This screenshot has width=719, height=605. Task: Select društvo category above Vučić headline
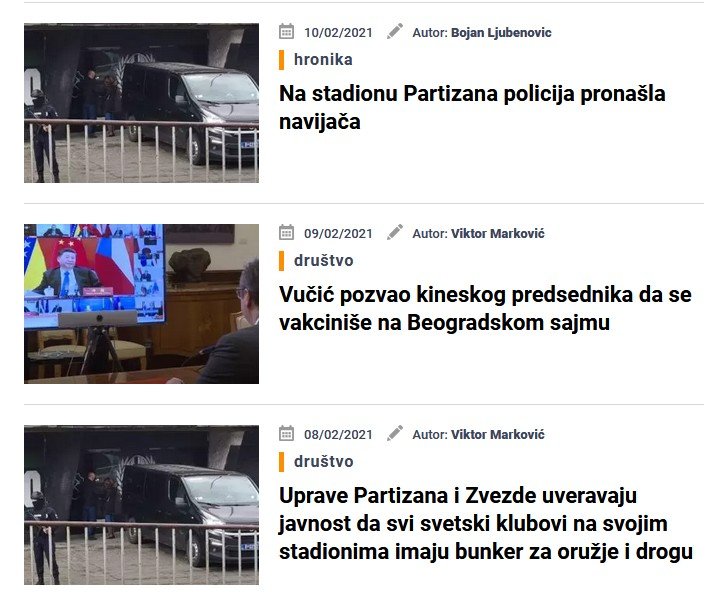click(x=323, y=261)
